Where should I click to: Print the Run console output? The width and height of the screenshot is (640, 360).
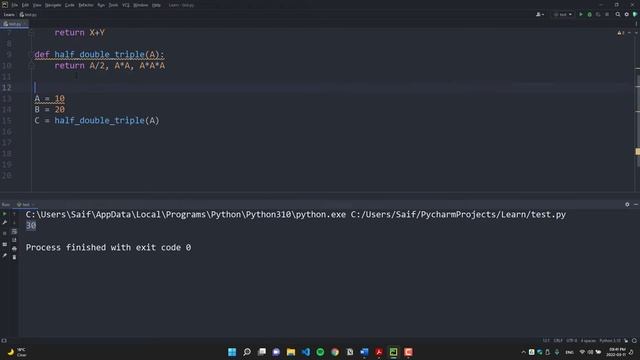tap(14, 248)
